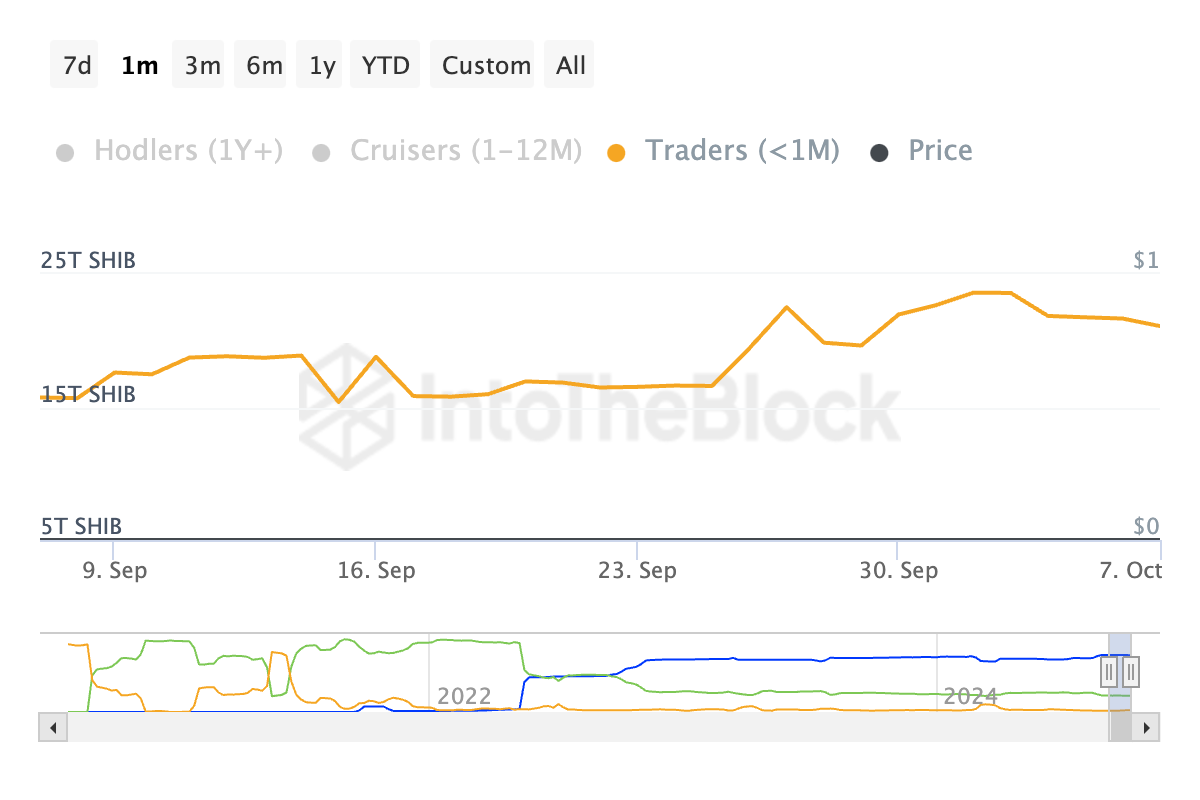Click the dark Price legend dot
This screenshot has width=1200, height=800.
click(880, 153)
